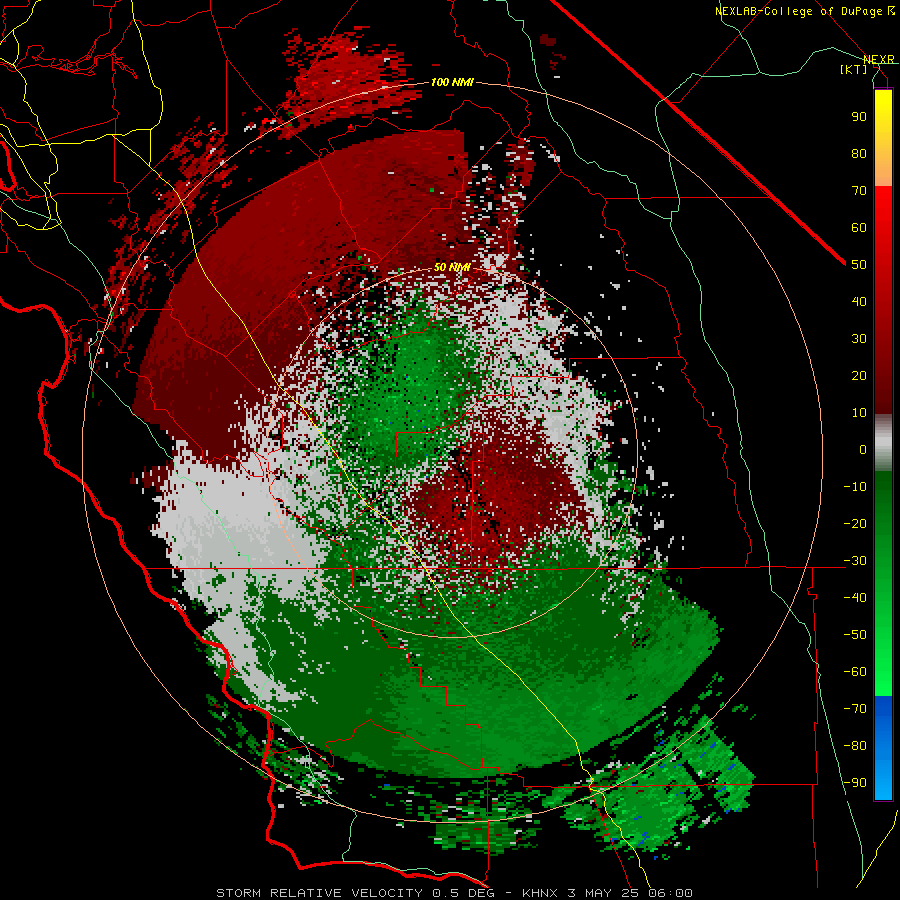Screen dimensions: 900x900
Task: Click the -80 value on velocity scale
Action: click(855, 746)
